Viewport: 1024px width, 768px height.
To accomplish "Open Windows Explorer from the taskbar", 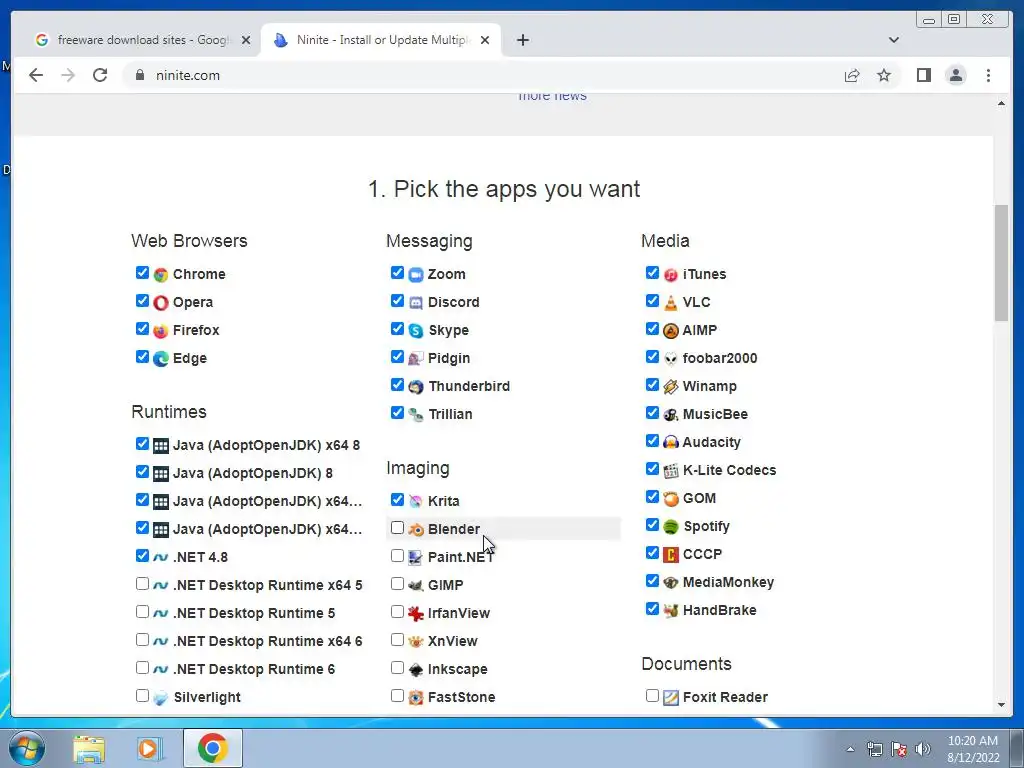I will 89,748.
